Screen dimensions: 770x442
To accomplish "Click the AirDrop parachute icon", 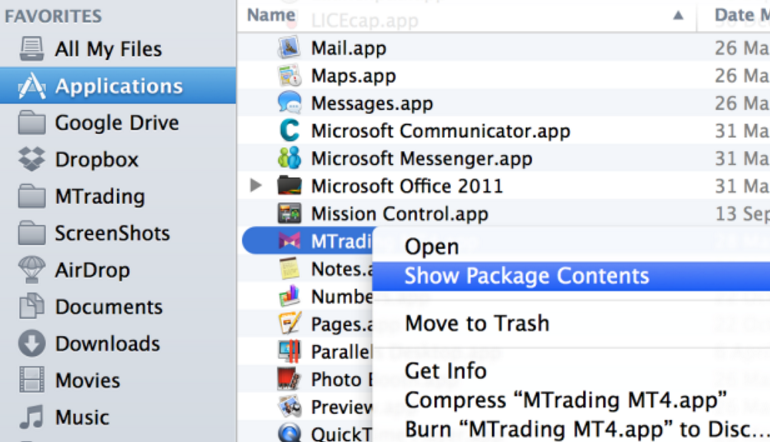I will 32,270.
